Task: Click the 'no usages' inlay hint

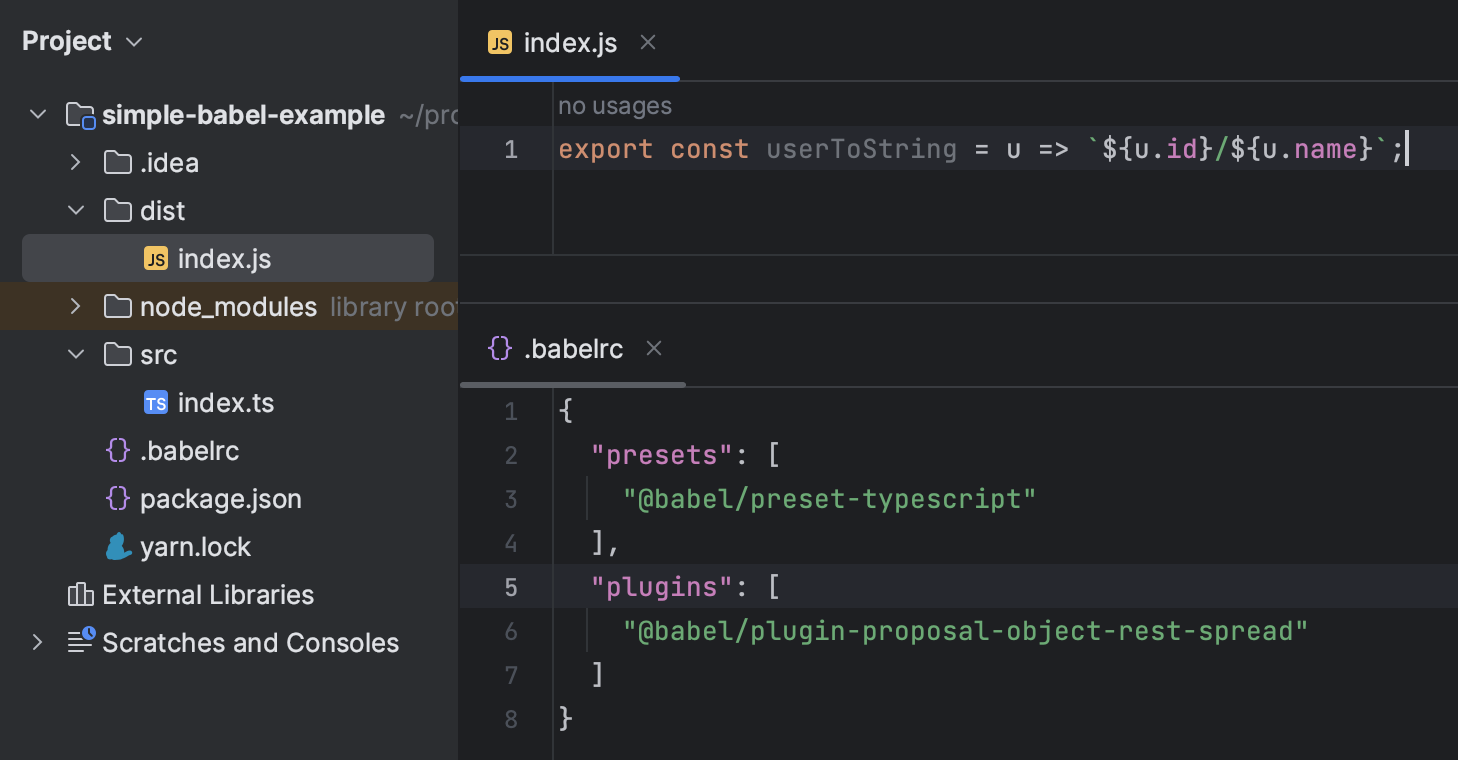Action: 615,105
